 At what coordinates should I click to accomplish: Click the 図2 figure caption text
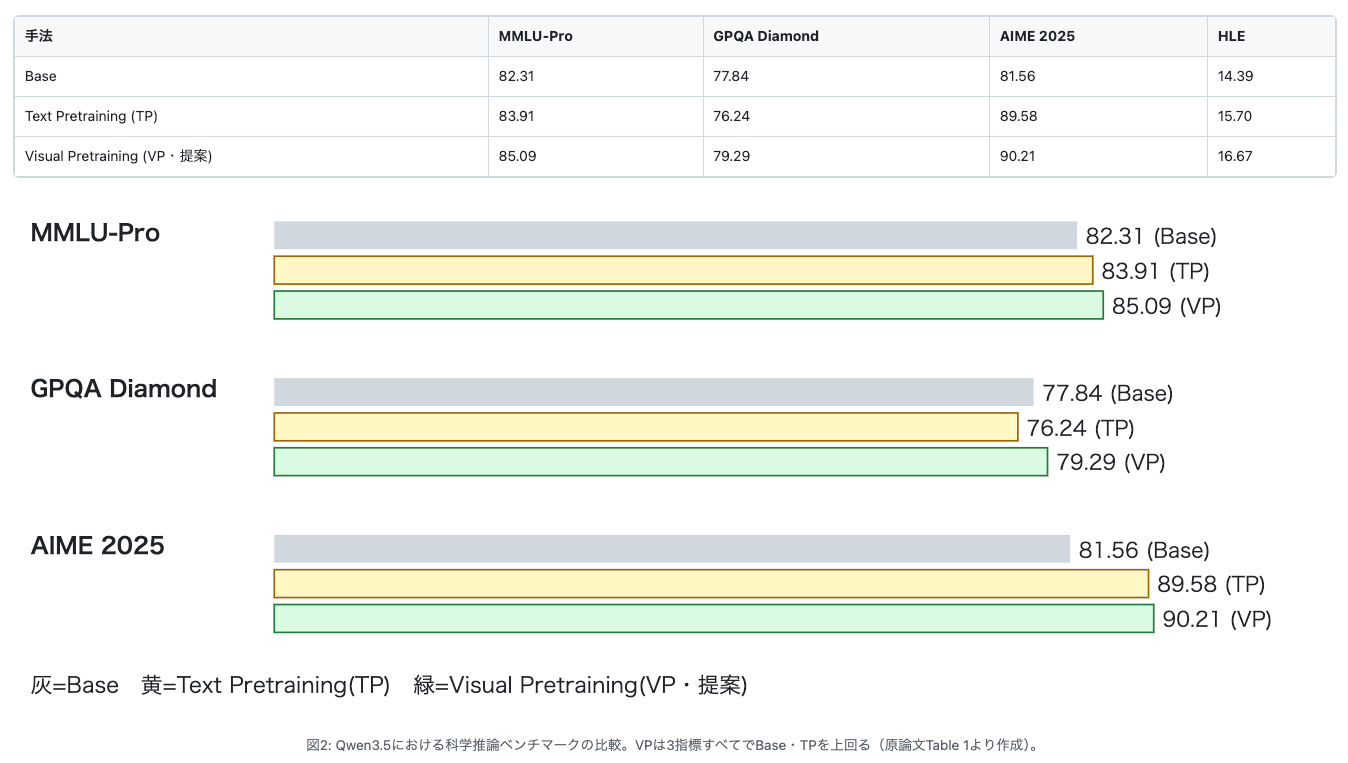pyautogui.click(x=674, y=745)
